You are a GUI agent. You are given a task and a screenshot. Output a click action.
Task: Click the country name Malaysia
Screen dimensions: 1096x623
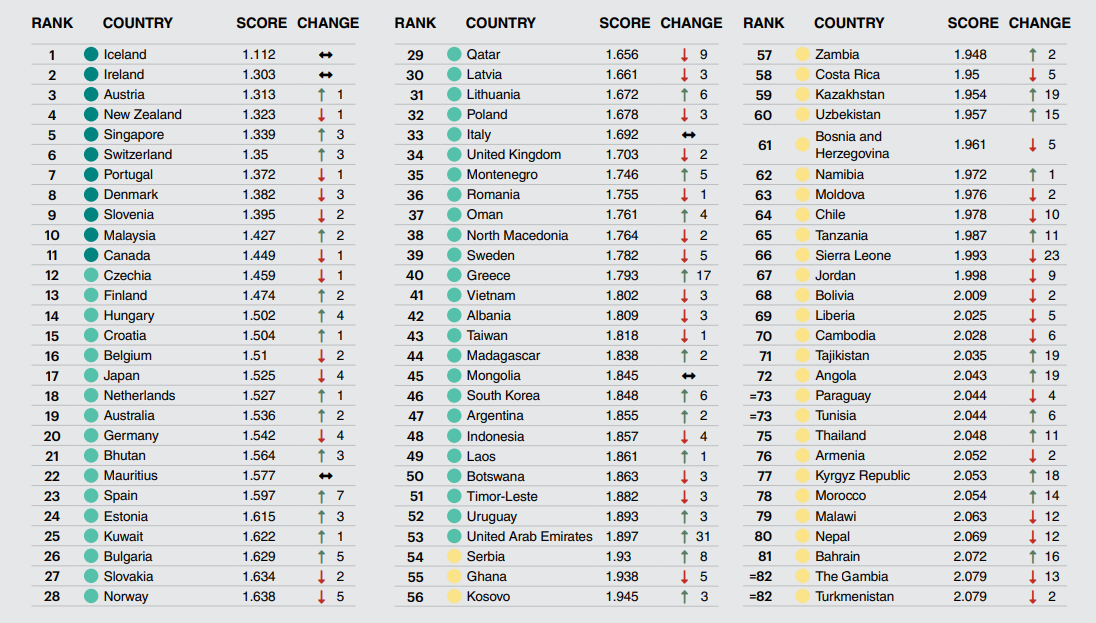click(x=129, y=236)
